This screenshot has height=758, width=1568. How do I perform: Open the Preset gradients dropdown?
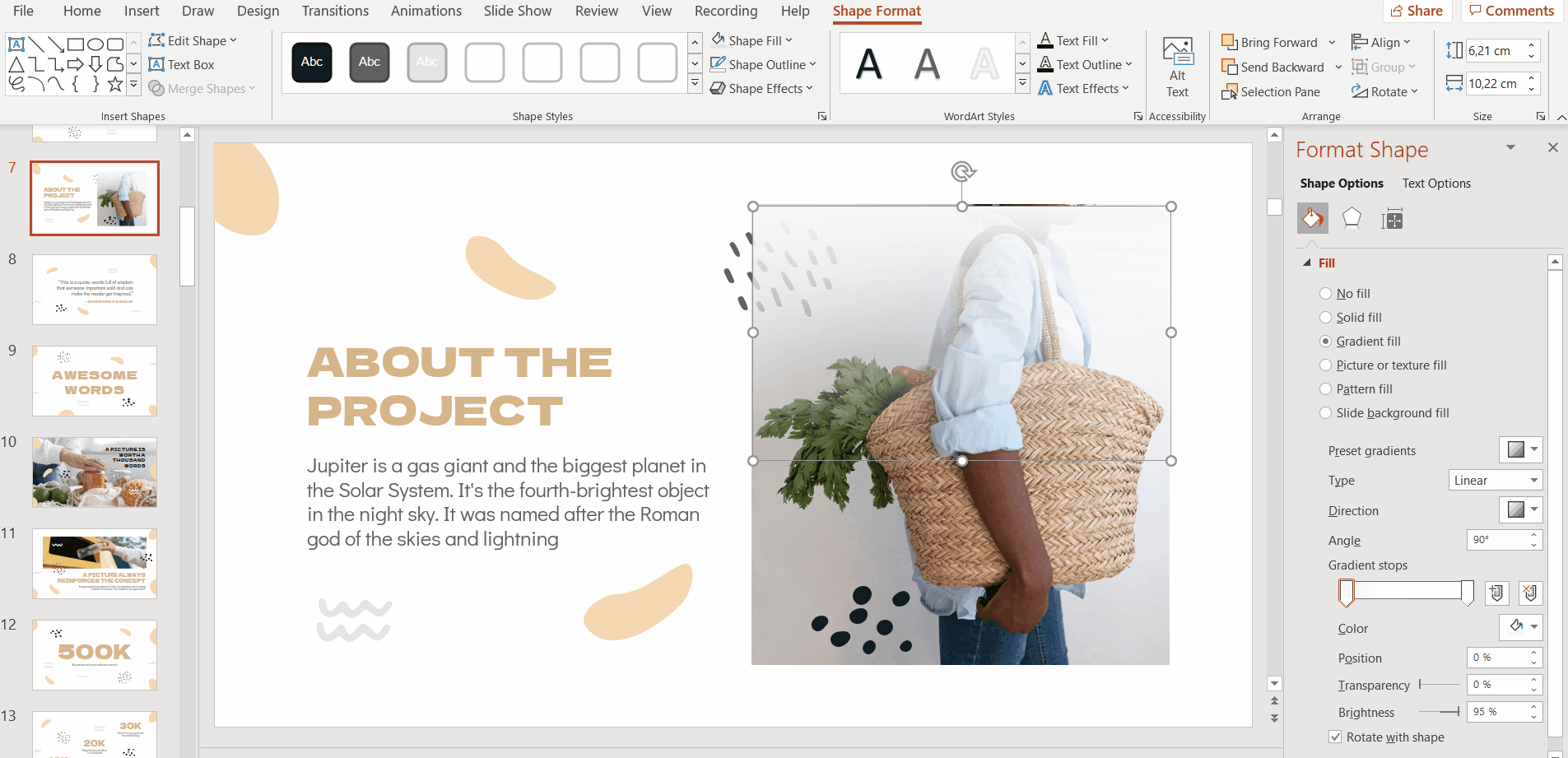[1520, 449]
